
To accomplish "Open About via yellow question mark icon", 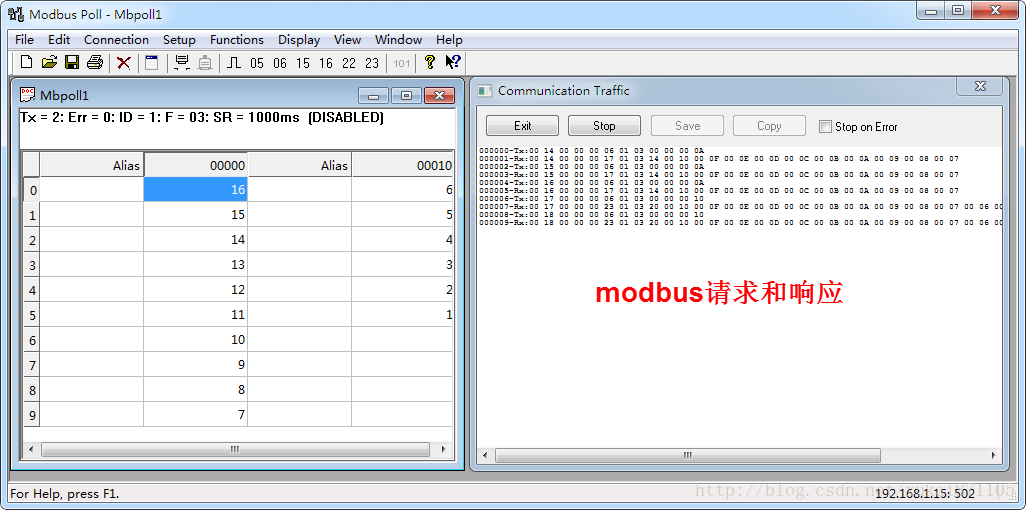I will (x=429, y=62).
